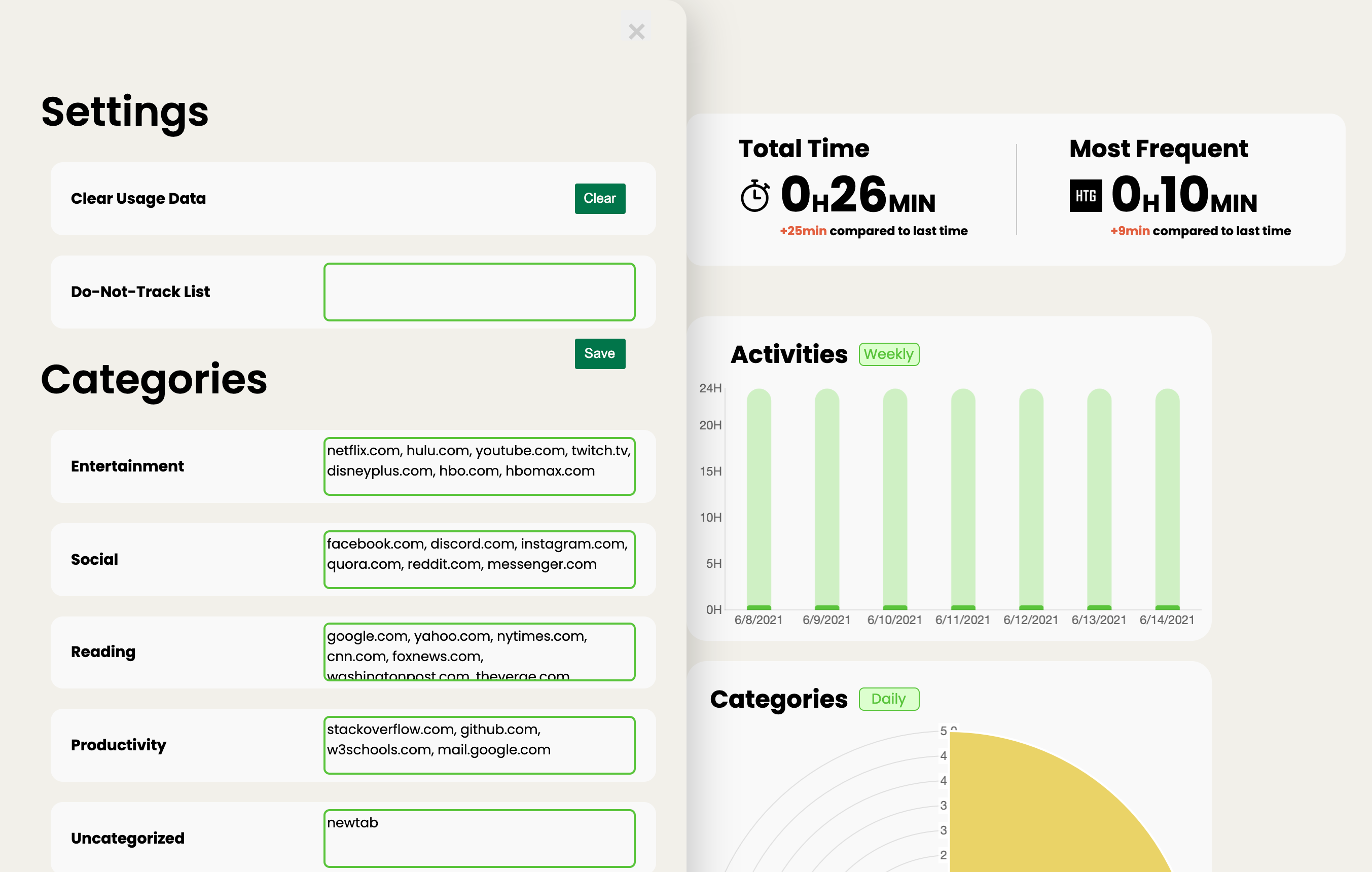The image size is (1372, 872).
Task: Select the 6/14/2021 activity bar
Action: tap(1167, 499)
